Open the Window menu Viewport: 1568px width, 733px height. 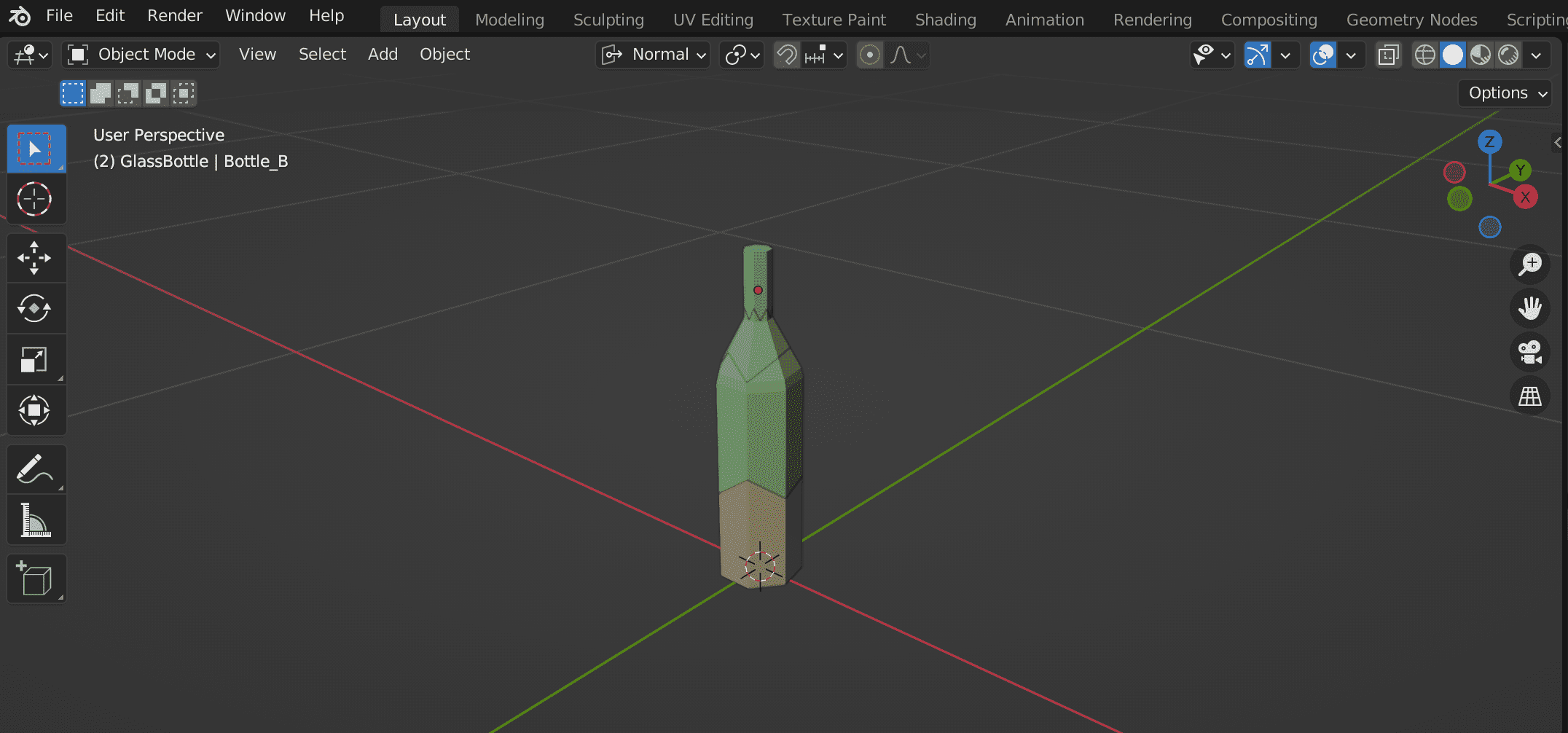click(x=255, y=16)
